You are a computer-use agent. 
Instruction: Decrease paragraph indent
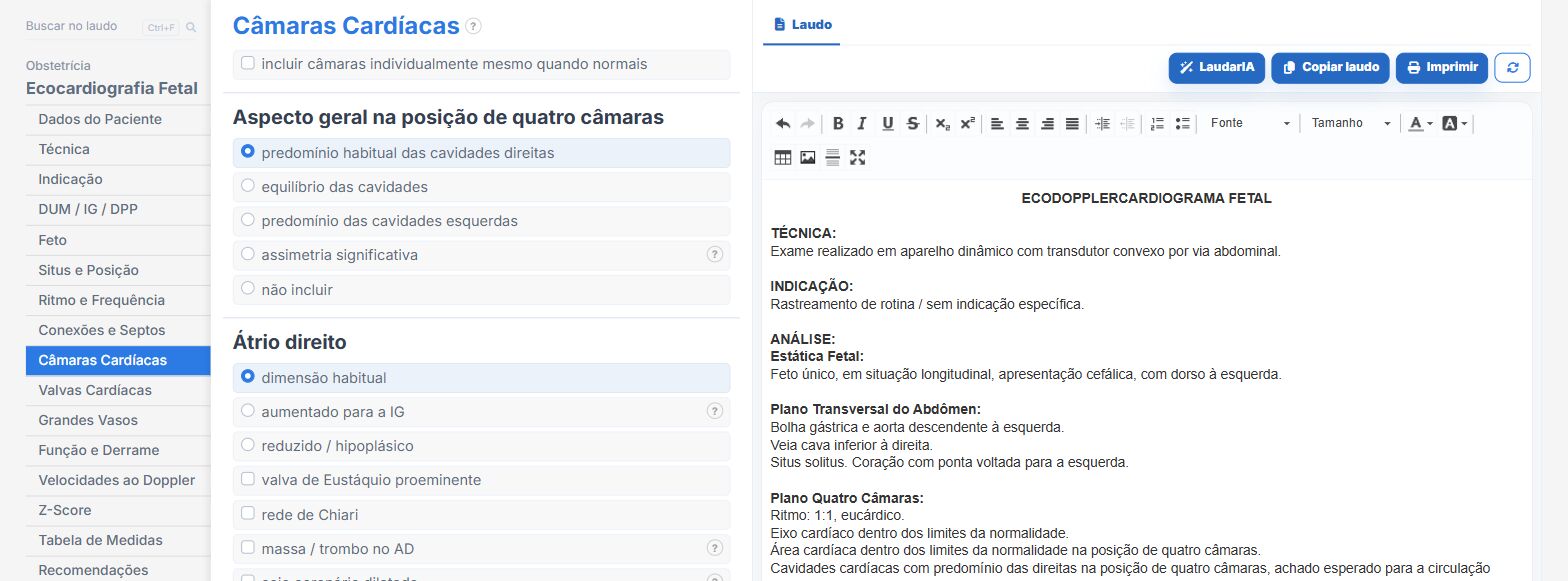1127,124
